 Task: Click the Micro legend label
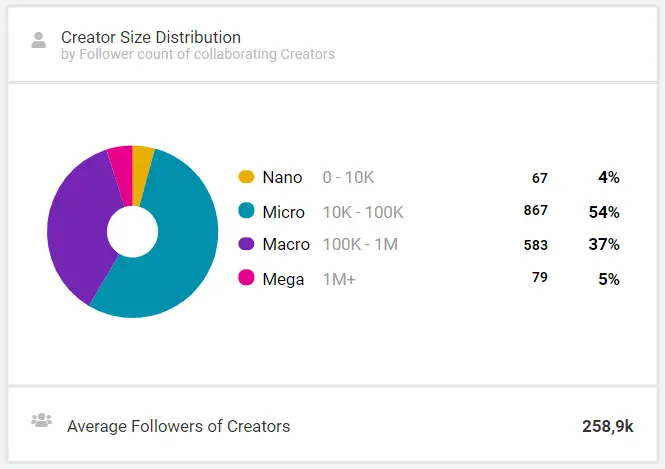pos(283,212)
